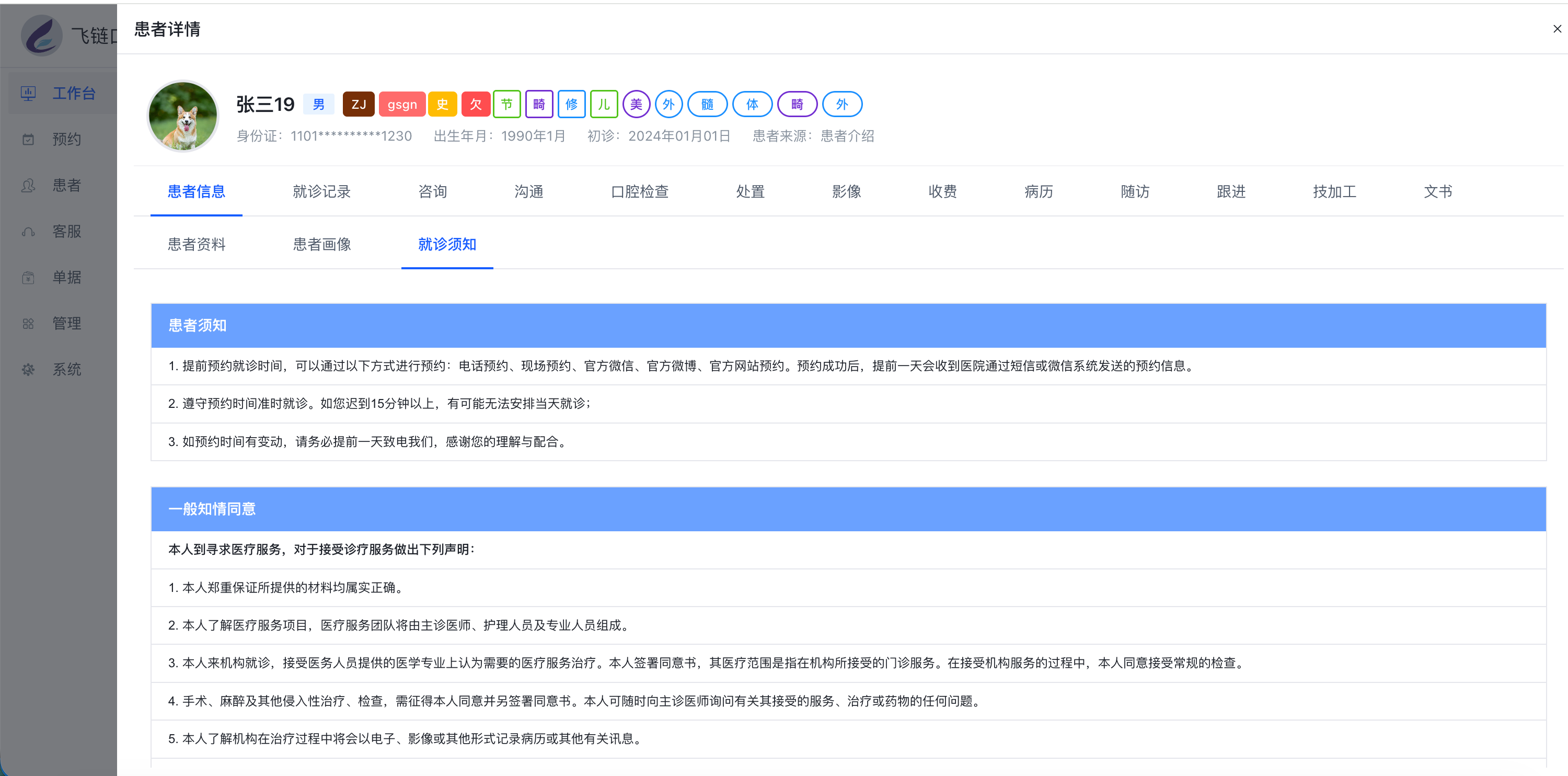Click patient name 张三19
The height and width of the screenshot is (776, 1568).
[x=266, y=104]
